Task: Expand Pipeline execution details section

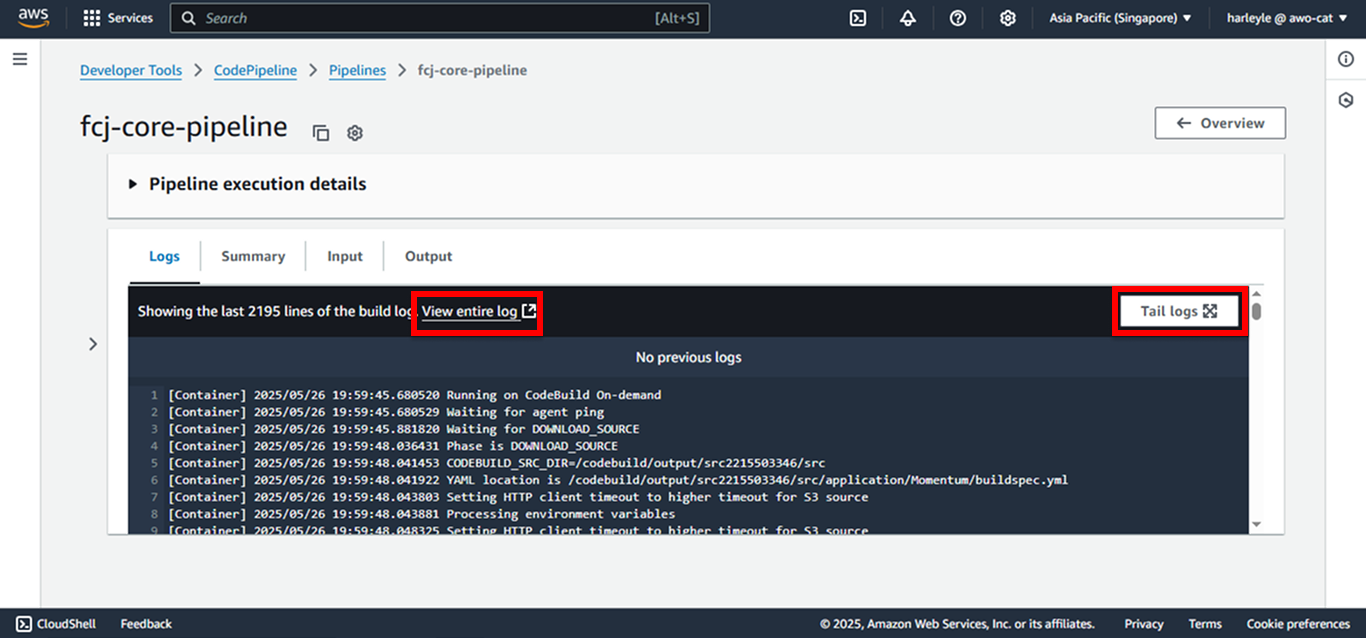Action: coord(248,184)
